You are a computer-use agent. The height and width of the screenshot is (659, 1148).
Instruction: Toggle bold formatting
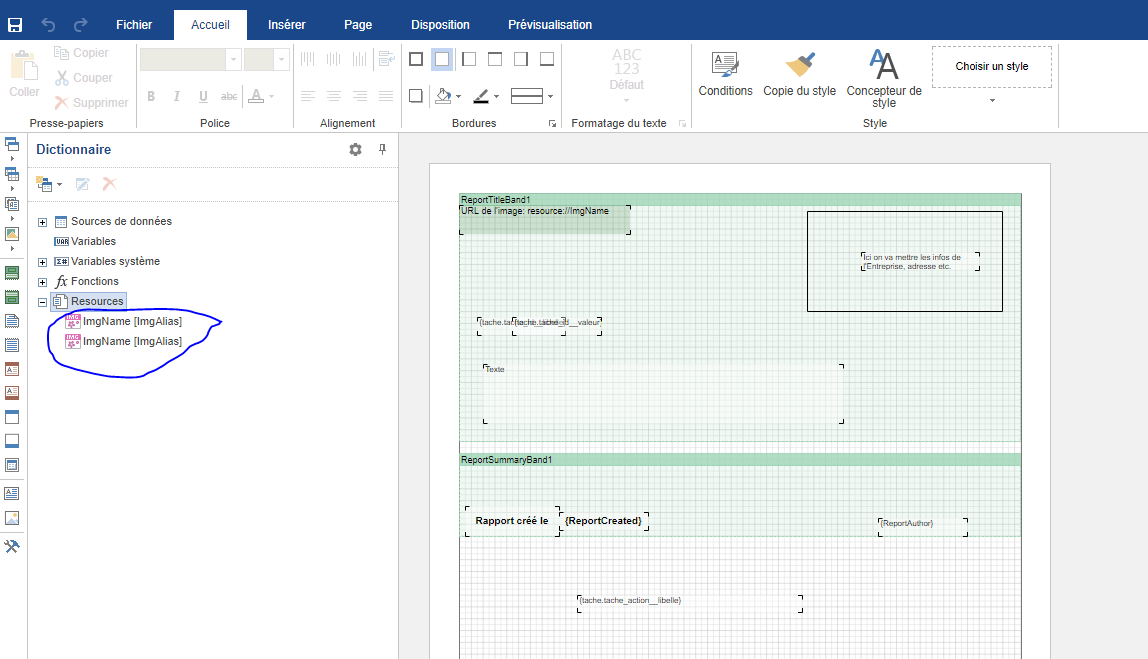(x=151, y=96)
